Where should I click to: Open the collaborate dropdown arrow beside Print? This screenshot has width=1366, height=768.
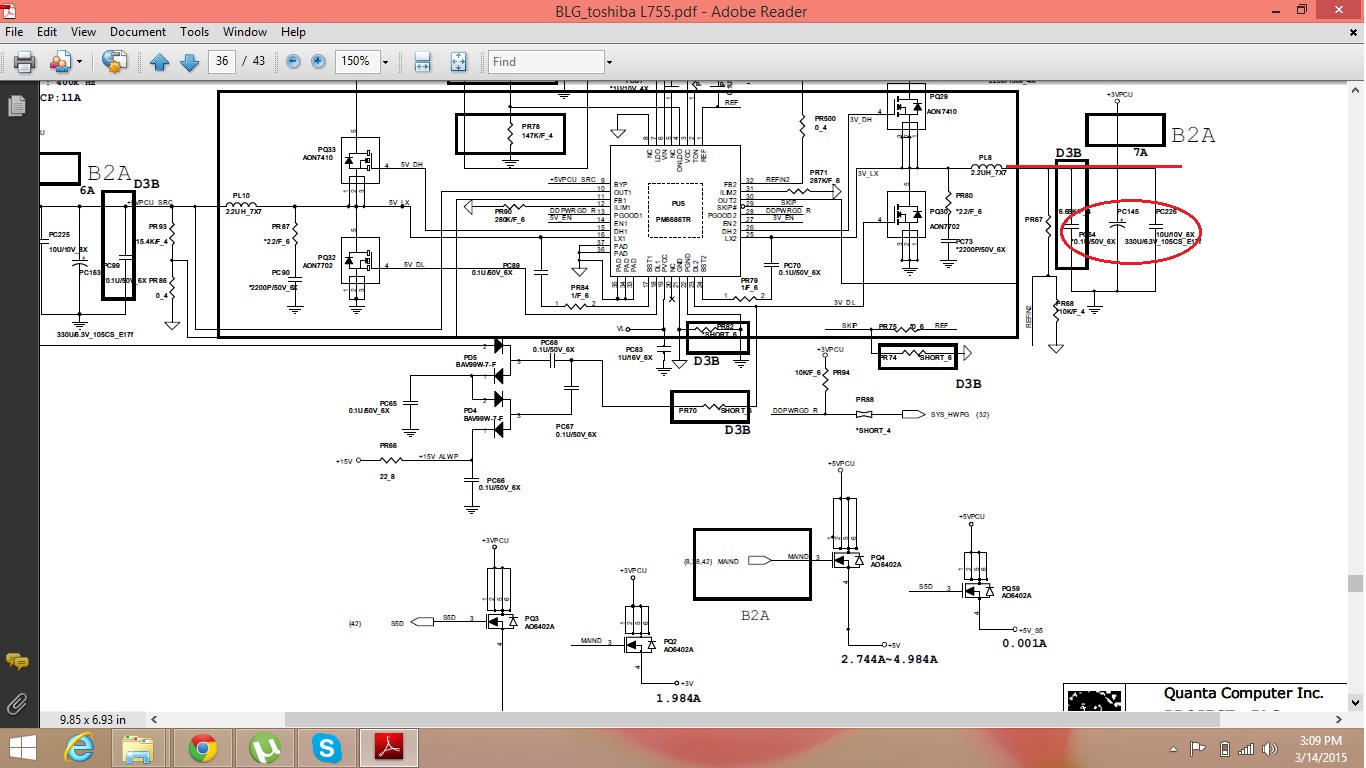79,62
